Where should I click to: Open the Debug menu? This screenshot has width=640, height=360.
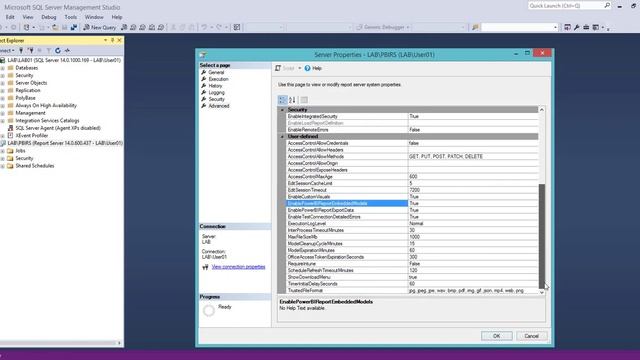49,17
